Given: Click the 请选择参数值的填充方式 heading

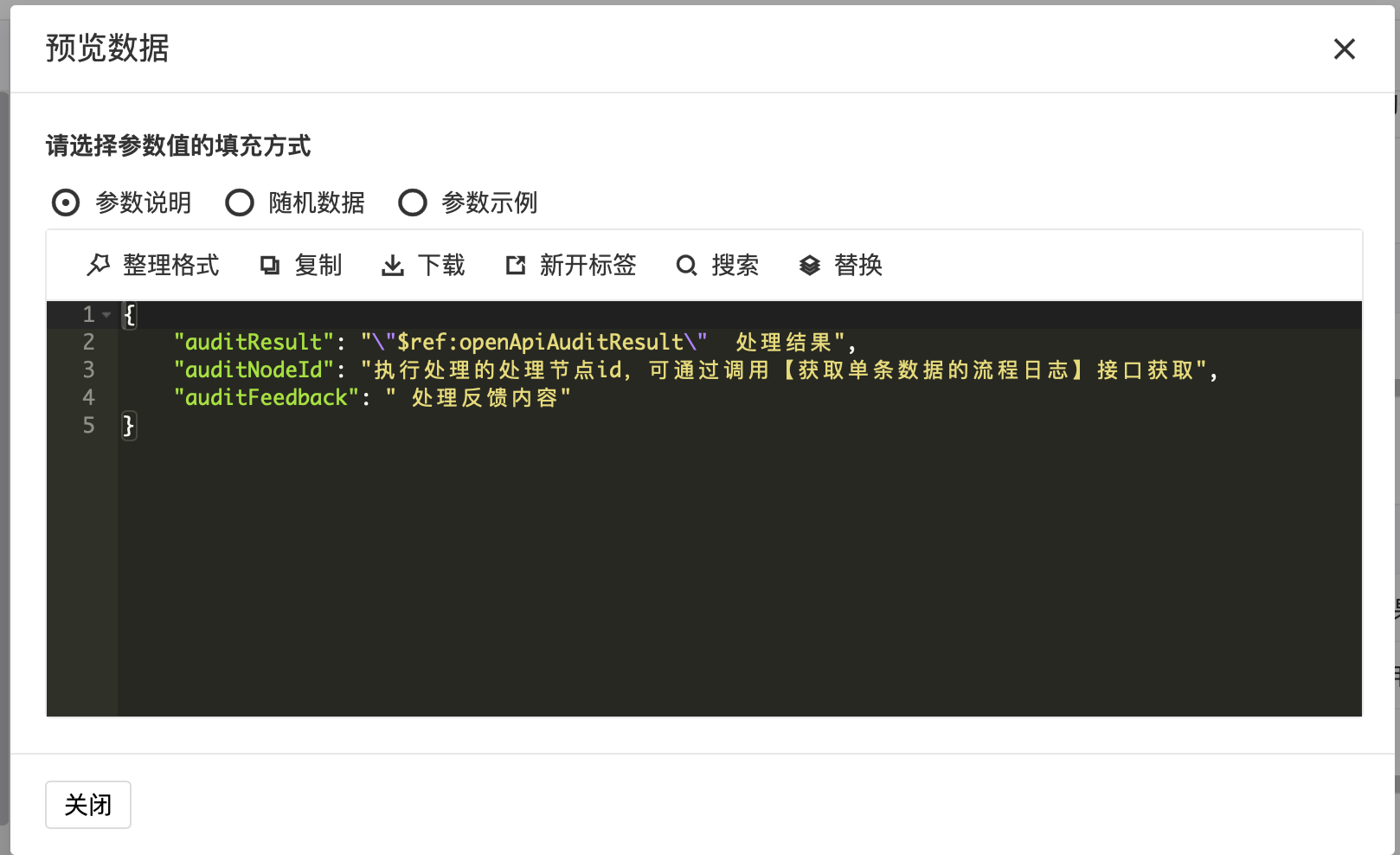Looking at the screenshot, I should pyautogui.click(x=178, y=145).
